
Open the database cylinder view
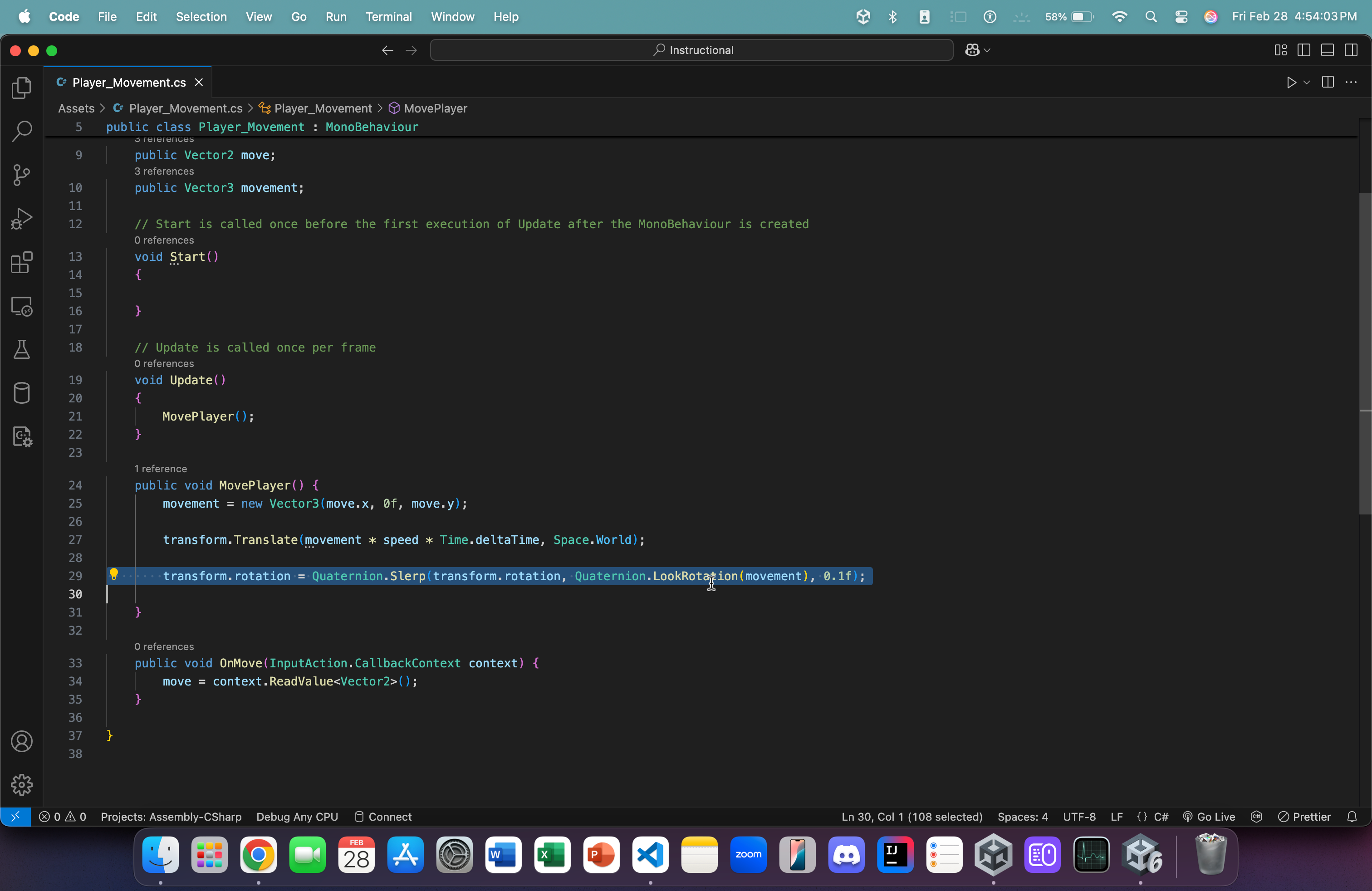coord(21,393)
